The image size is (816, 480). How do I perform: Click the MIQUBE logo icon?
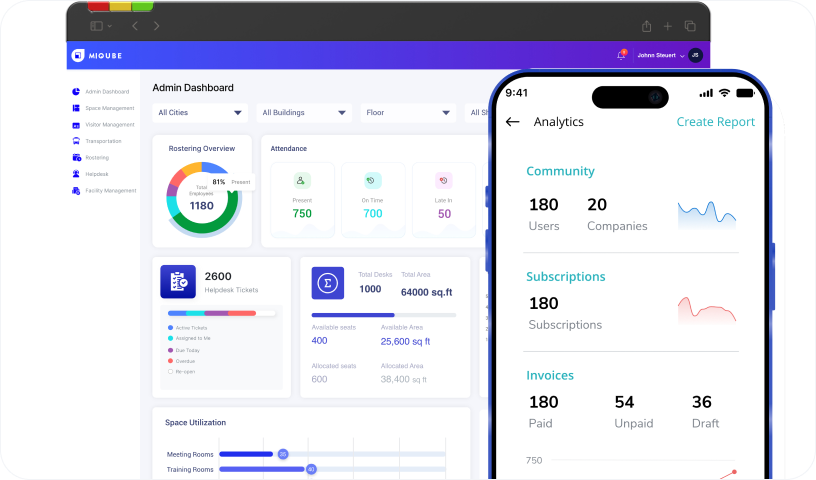pyautogui.click(x=78, y=55)
